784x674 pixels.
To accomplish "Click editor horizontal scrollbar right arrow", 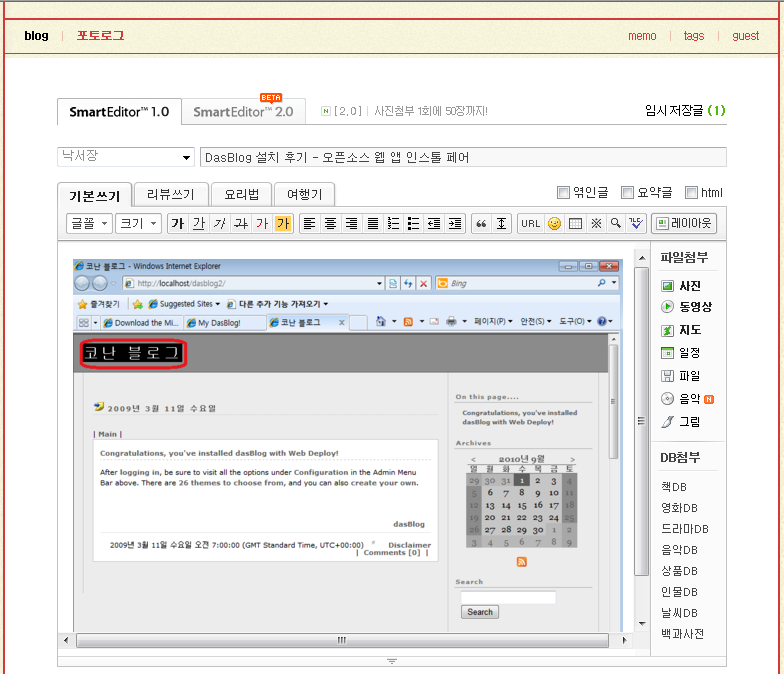I will point(624,640).
